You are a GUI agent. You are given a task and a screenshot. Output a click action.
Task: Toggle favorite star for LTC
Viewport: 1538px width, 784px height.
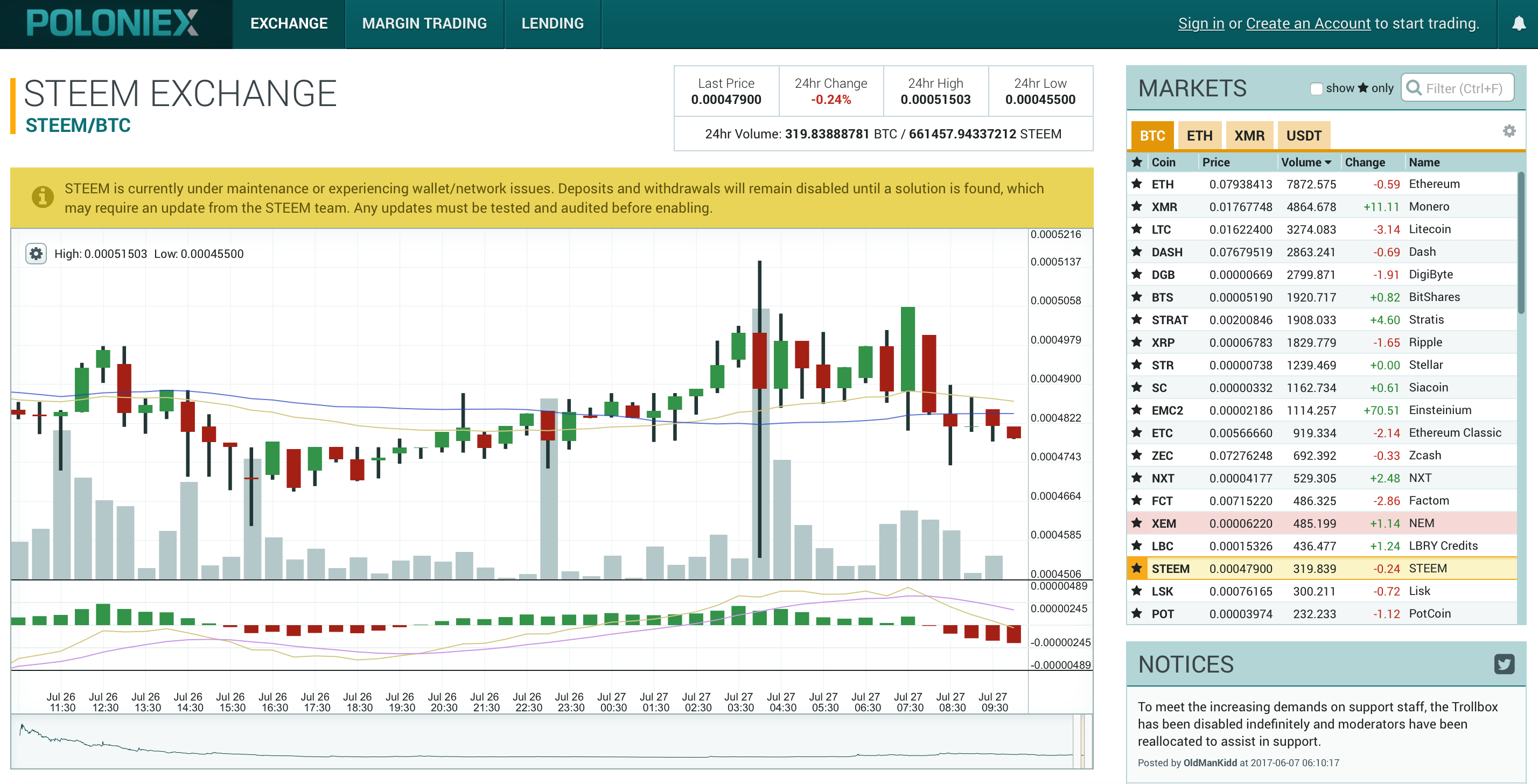pyautogui.click(x=1137, y=229)
